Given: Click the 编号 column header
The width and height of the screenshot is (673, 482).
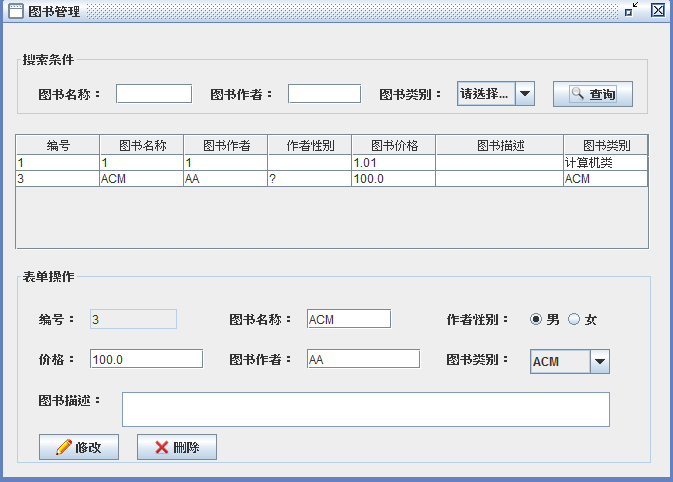Looking at the screenshot, I should (x=58, y=146).
